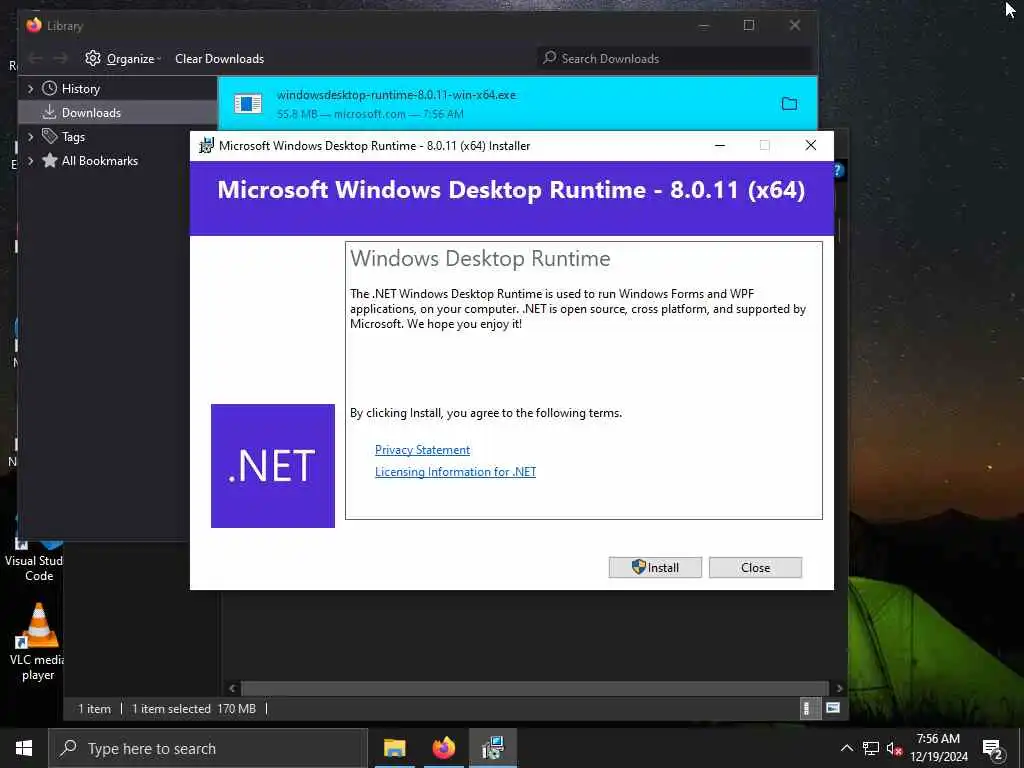Select Tags in Library sidebar
The width and height of the screenshot is (1024, 768).
(x=73, y=136)
